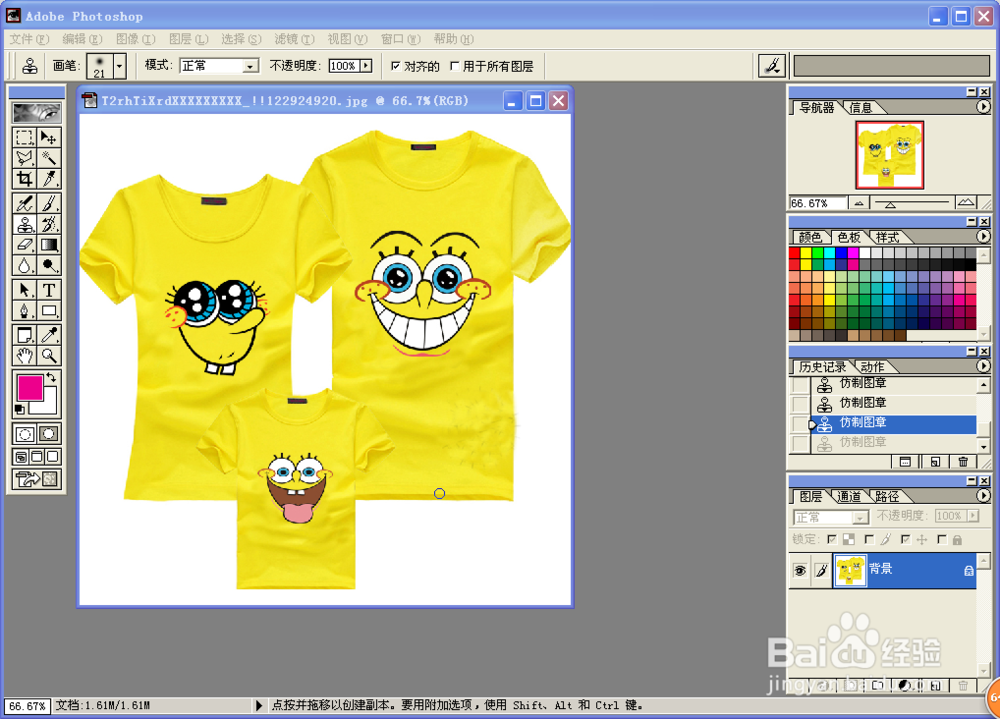
Task: Toggle lock transparent pixels checkbox
Action: click(x=832, y=540)
